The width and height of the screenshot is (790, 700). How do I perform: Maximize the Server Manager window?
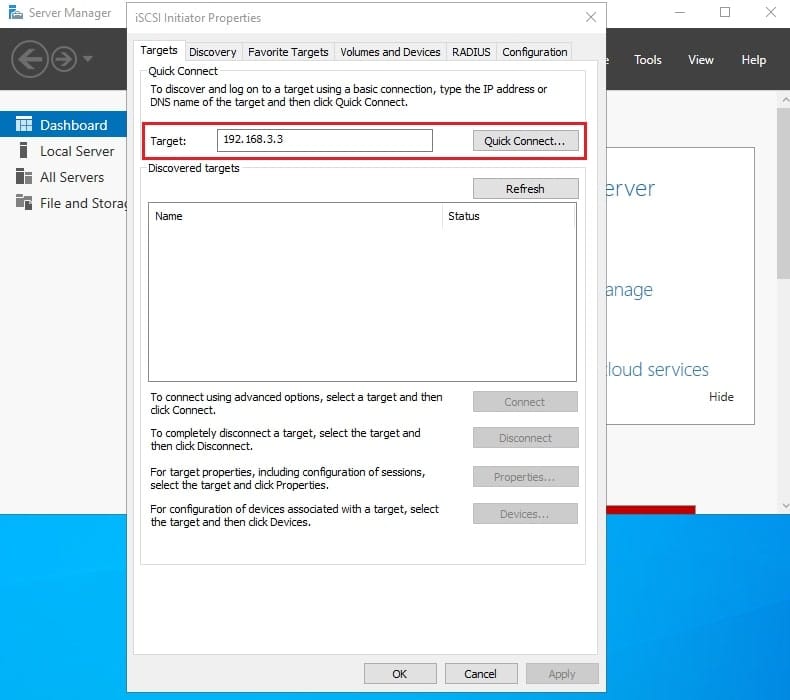725,12
